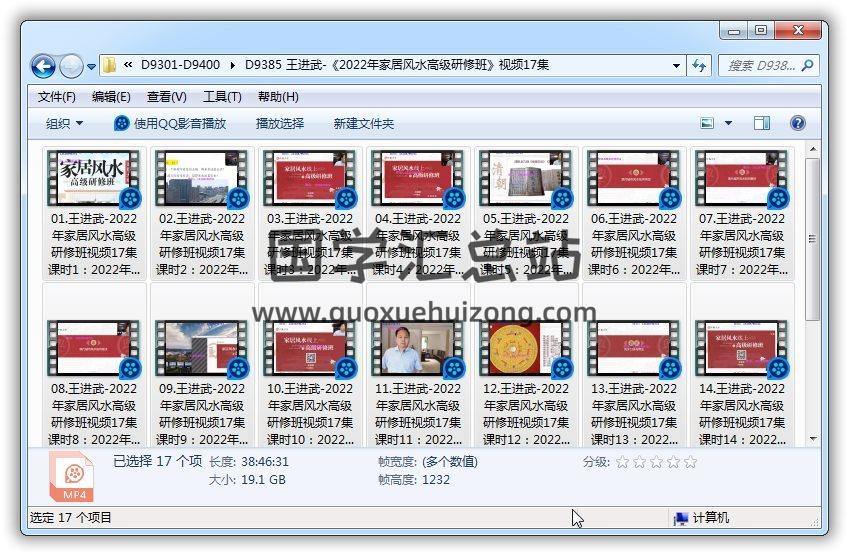Open the 工具(T) menu
Viewport: 849px width, 556px height.
(x=222, y=97)
